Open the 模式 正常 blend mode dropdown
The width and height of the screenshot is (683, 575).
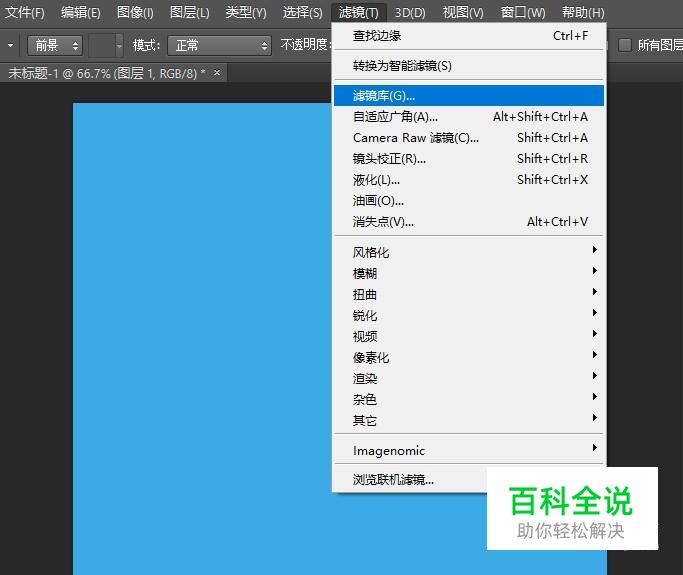coord(219,45)
